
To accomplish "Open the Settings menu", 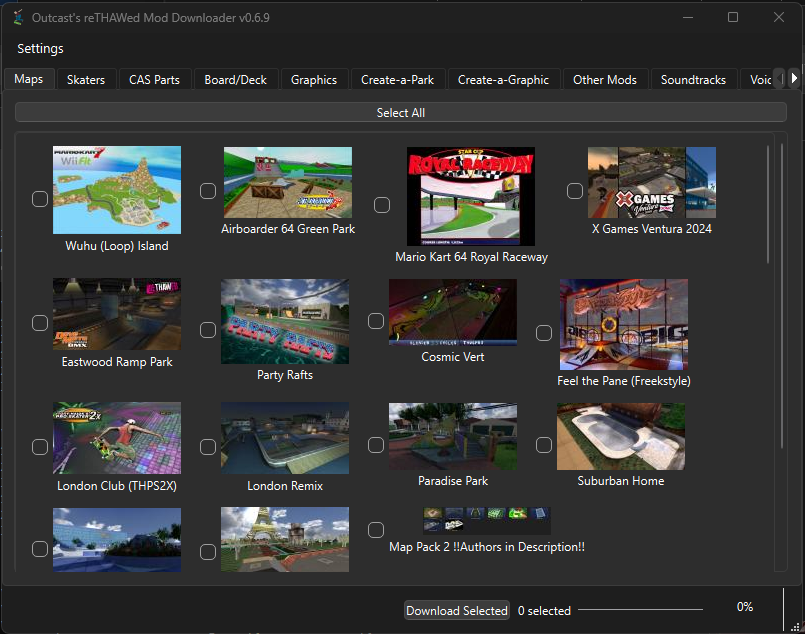I will click(x=40, y=48).
